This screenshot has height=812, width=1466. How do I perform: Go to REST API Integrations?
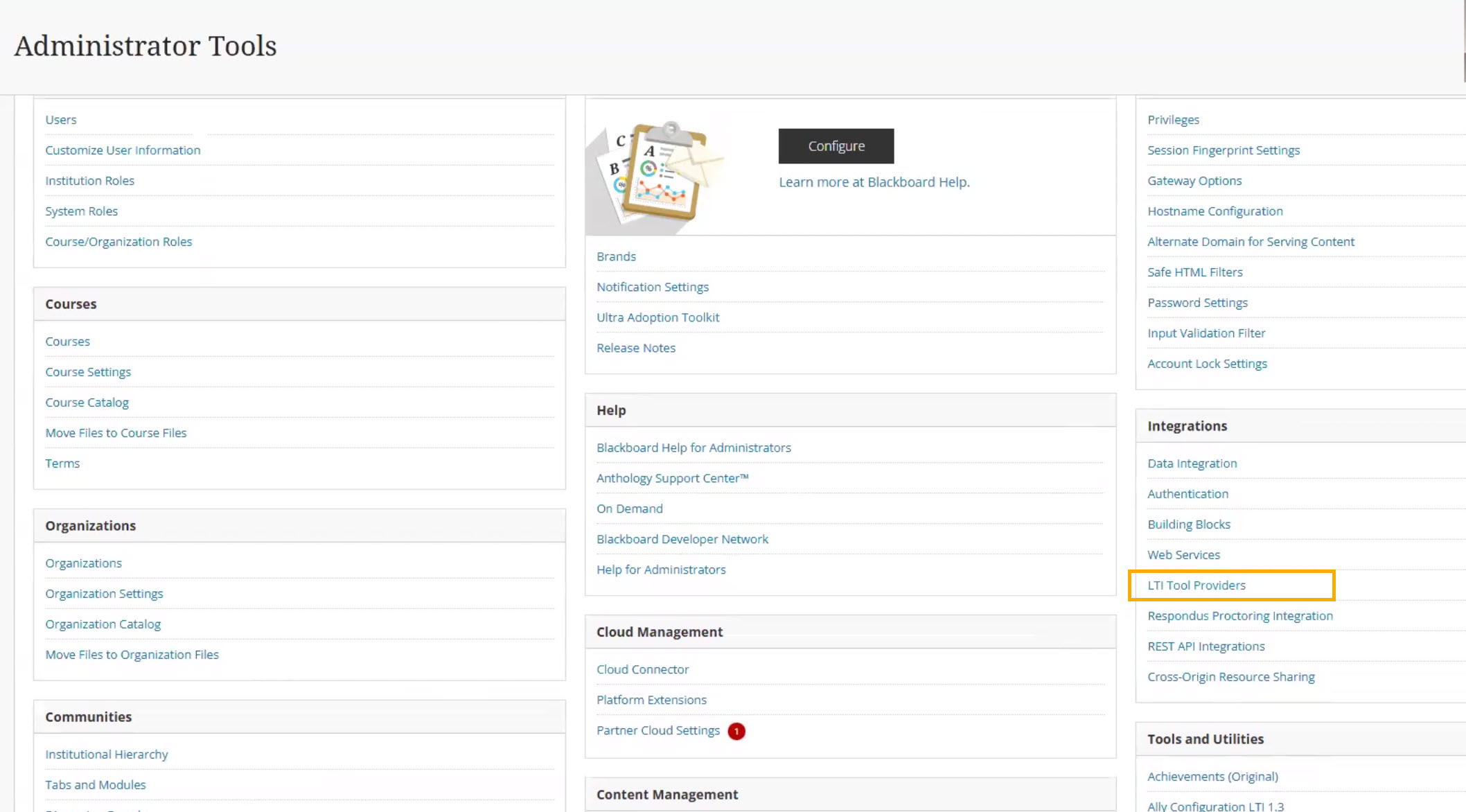[x=1206, y=646]
